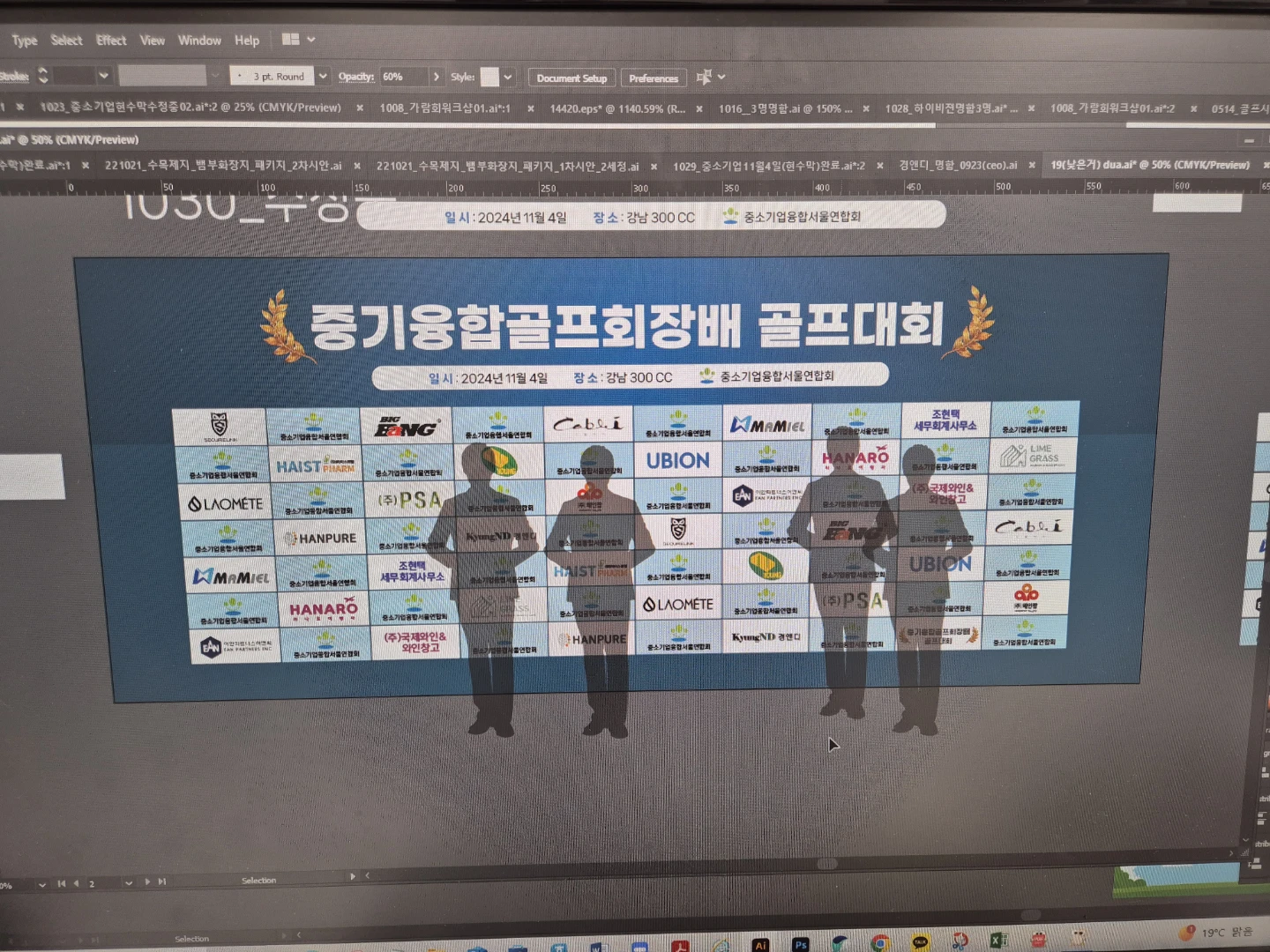
Task: Expand the Arrange Documents chevron
Action: click(x=311, y=40)
